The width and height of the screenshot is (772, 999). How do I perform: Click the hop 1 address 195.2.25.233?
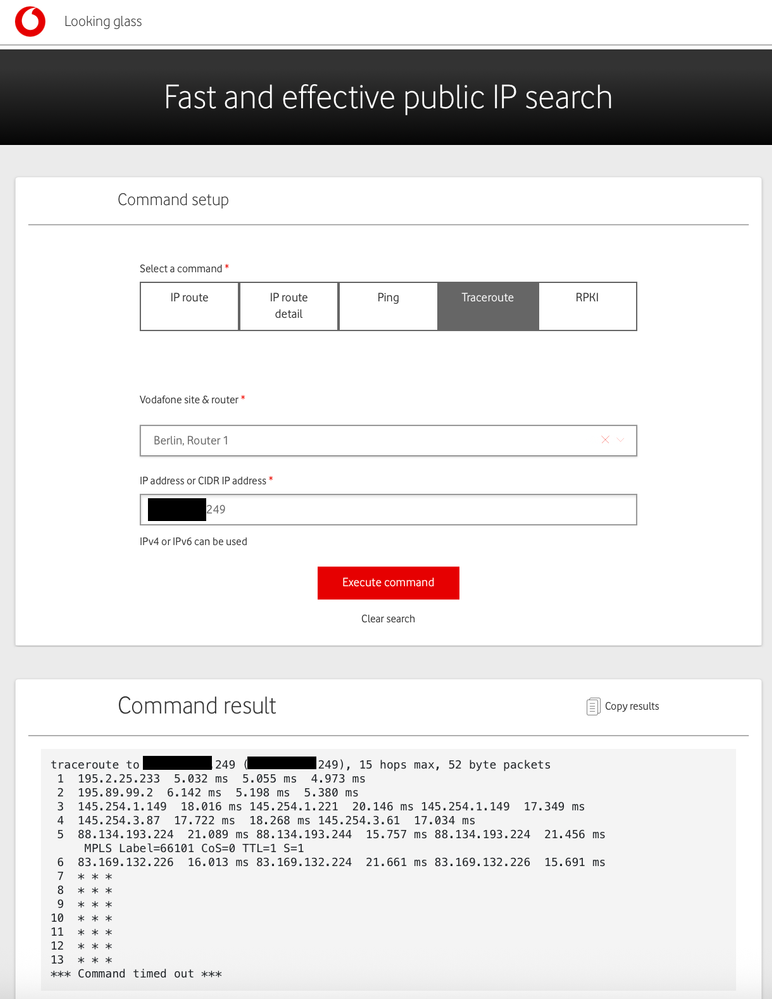(118, 779)
